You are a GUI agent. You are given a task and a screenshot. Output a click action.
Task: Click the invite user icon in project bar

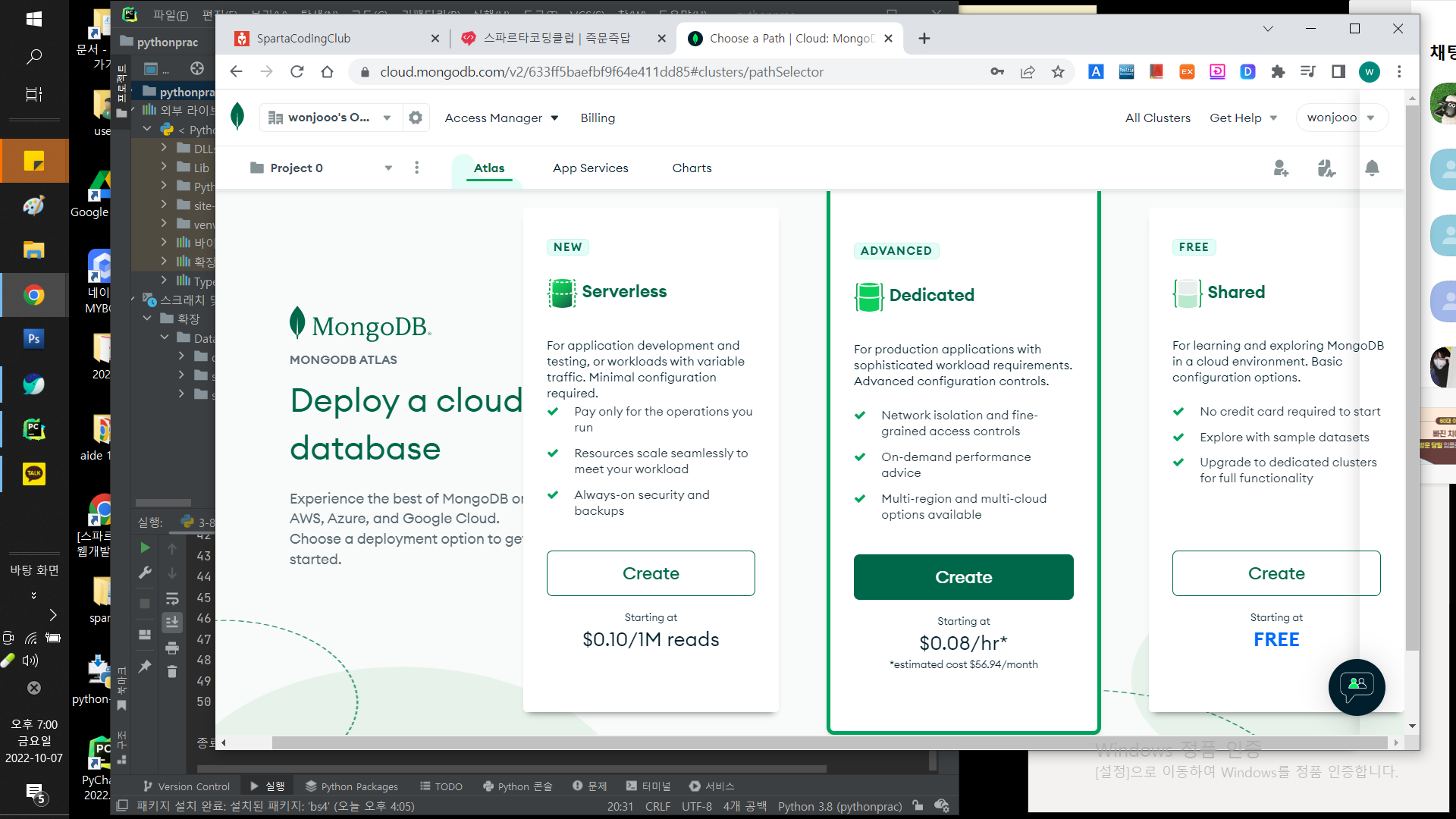click(x=1281, y=168)
